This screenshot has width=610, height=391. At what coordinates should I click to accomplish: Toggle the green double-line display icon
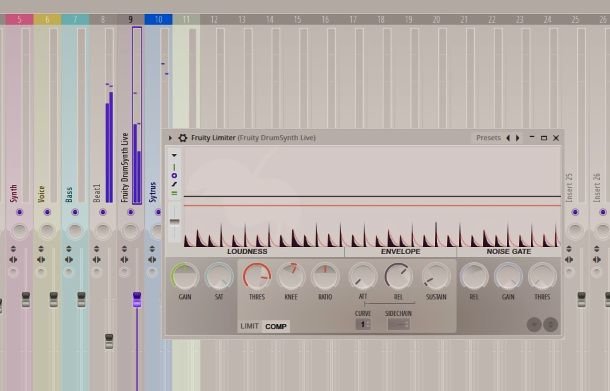pyautogui.click(x=174, y=193)
